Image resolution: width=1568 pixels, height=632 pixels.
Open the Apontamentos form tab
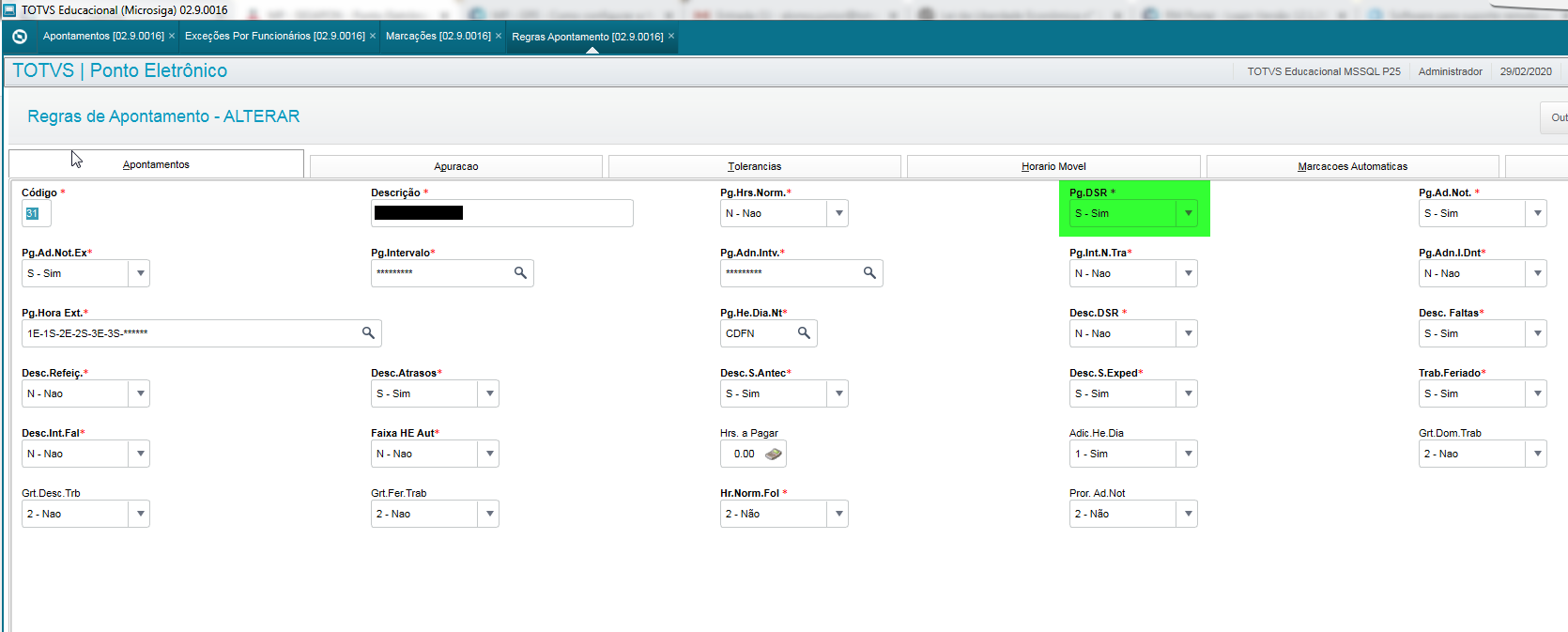(156, 163)
